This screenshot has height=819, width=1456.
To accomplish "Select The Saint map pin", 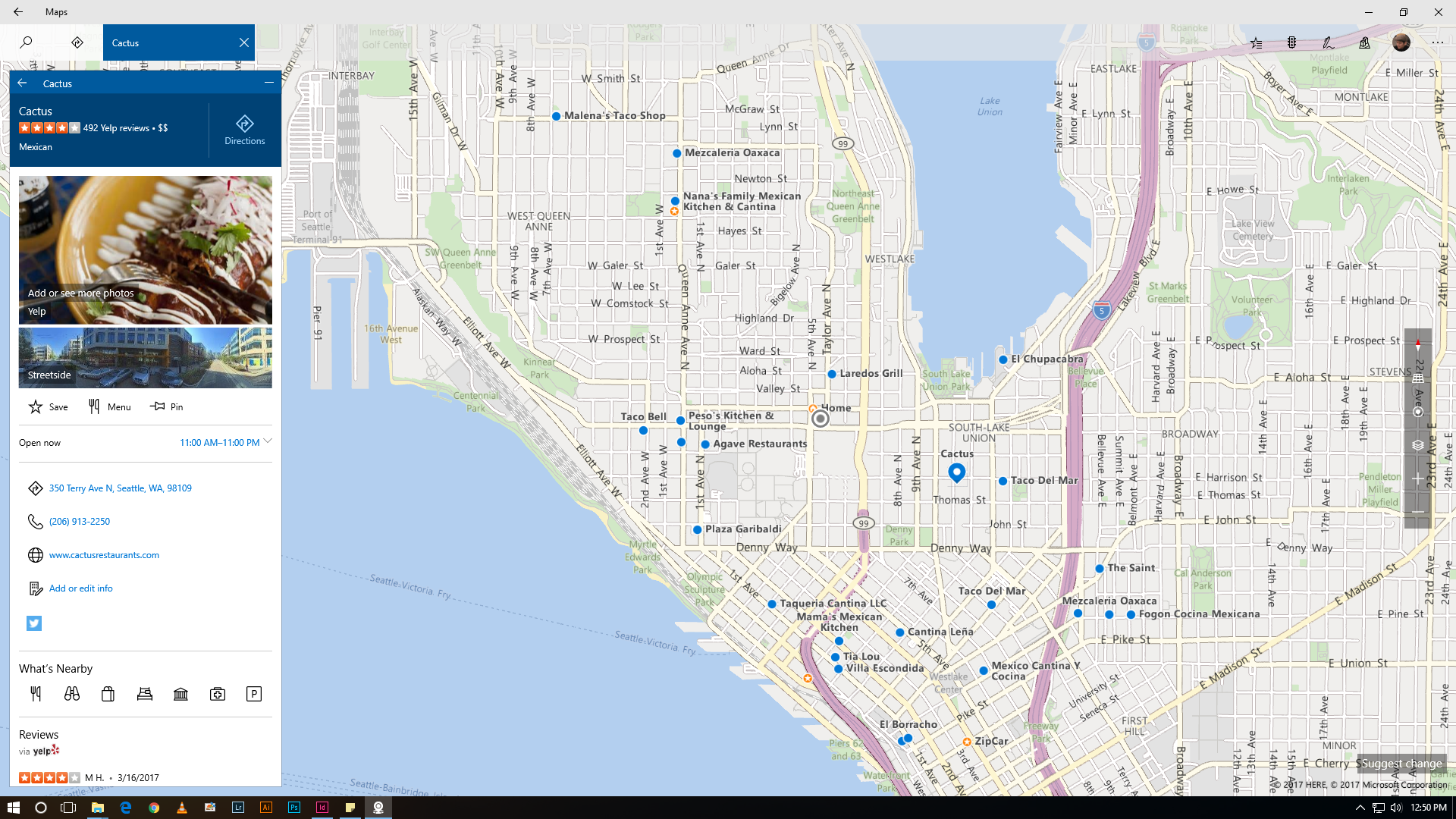I will (1100, 568).
